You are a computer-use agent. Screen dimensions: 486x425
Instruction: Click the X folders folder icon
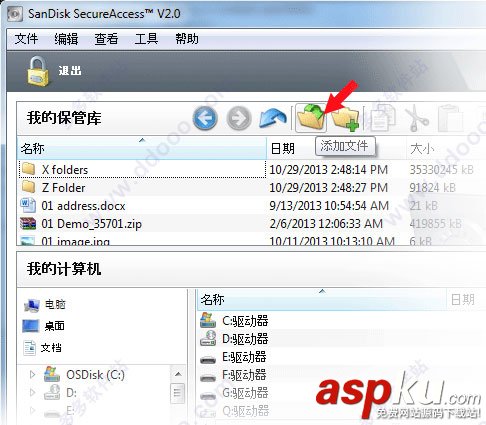(28, 169)
